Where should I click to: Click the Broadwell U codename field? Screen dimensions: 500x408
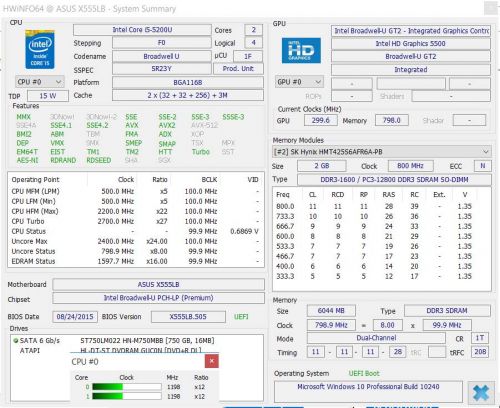click(x=161, y=56)
